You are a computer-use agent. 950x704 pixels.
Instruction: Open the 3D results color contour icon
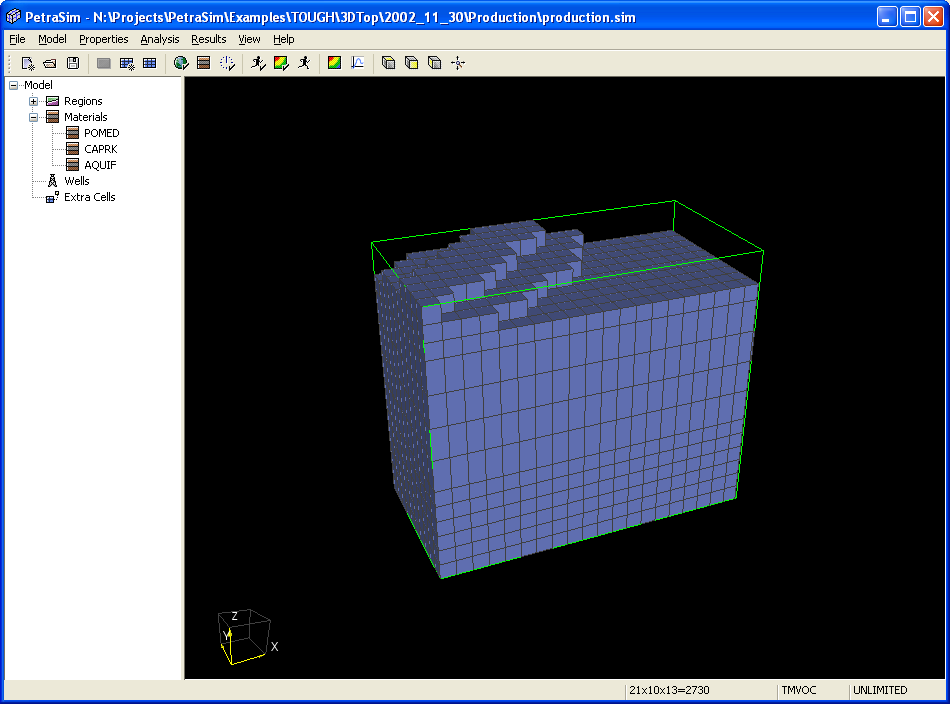click(x=335, y=63)
